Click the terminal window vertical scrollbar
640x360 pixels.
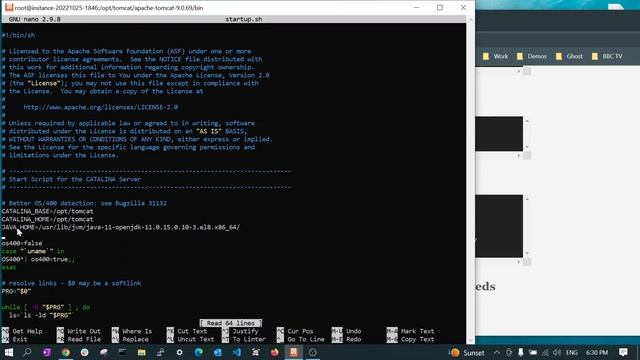point(470,180)
